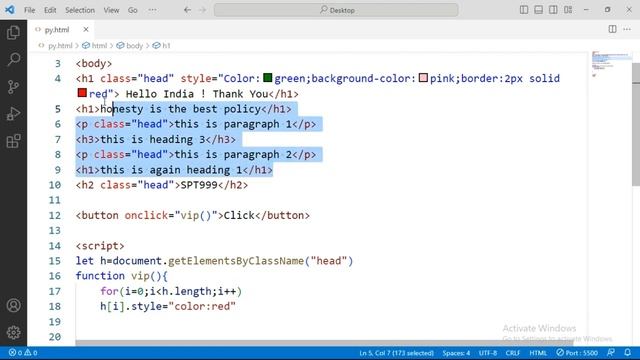Screen dimensions: 640x360
Task: Toggle the secondary side bar layout icon
Action: pyautogui.click(x=553, y=10)
